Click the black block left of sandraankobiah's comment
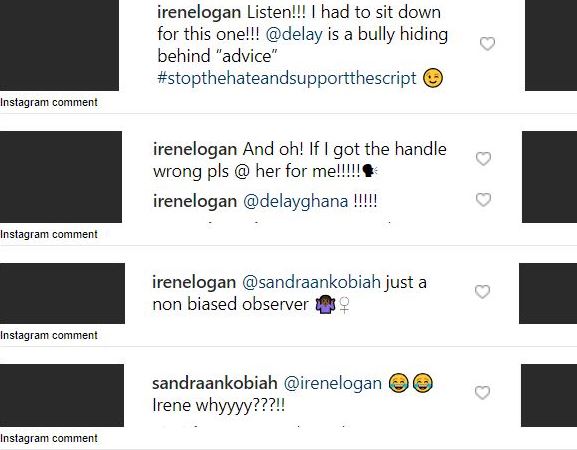577x450 pixels. [62, 396]
